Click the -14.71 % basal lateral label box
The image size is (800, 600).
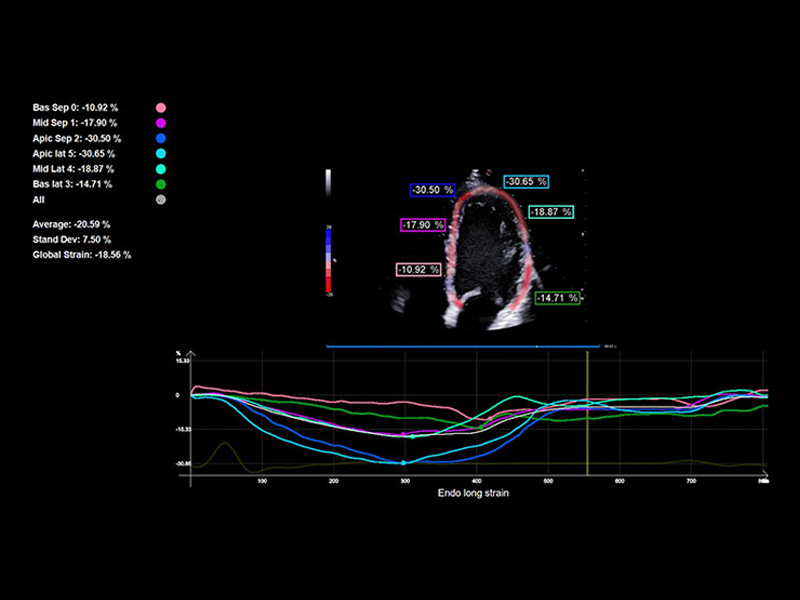pos(558,298)
